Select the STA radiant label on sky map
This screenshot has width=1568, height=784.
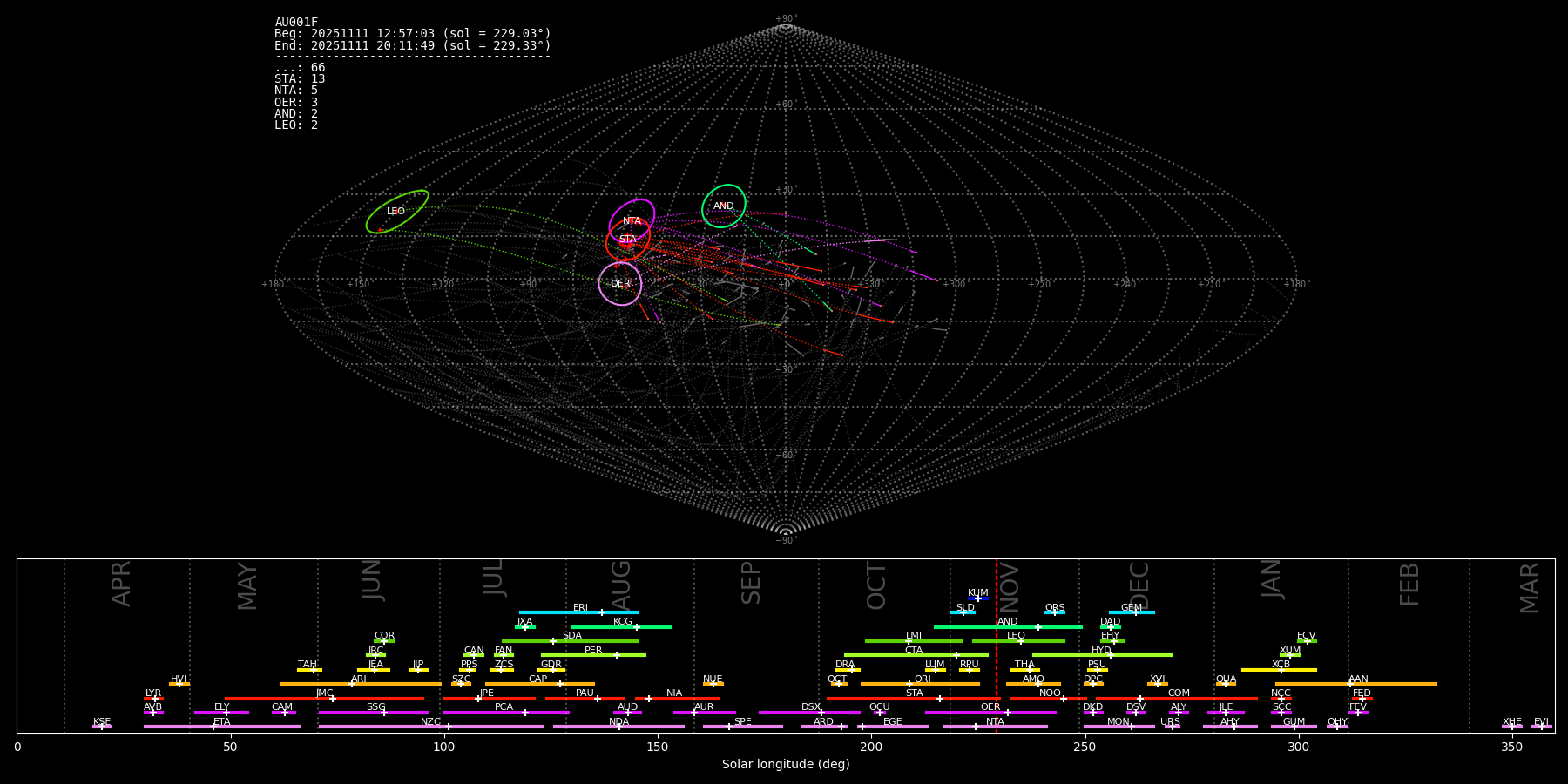(627, 240)
